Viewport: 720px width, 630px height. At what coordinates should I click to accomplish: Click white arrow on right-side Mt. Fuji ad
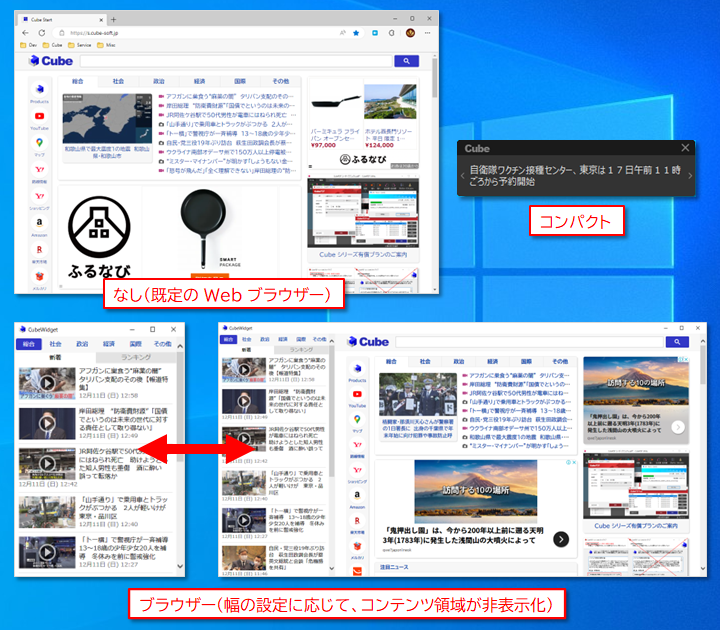pyautogui.click(x=678, y=428)
